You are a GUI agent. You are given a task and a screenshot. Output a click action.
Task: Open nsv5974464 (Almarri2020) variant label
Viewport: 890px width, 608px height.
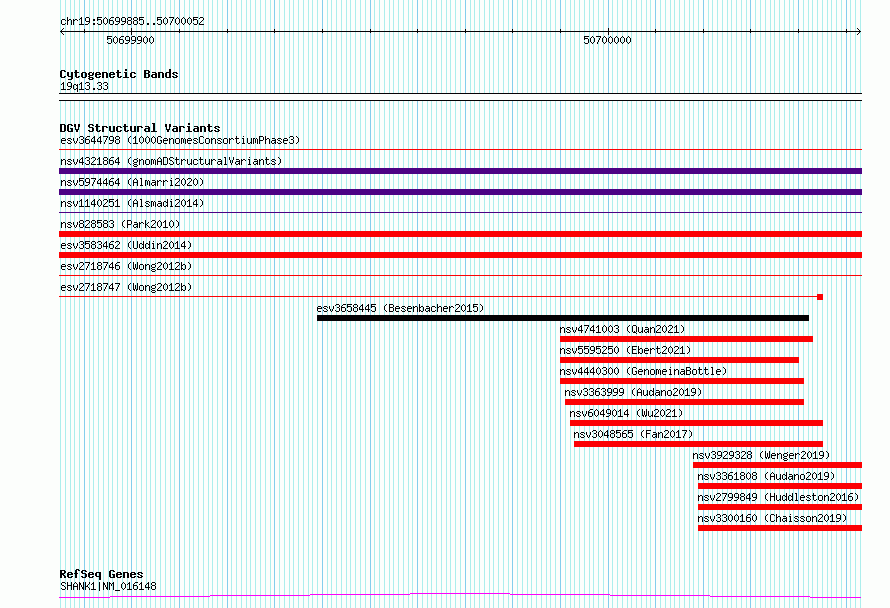[132, 182]
